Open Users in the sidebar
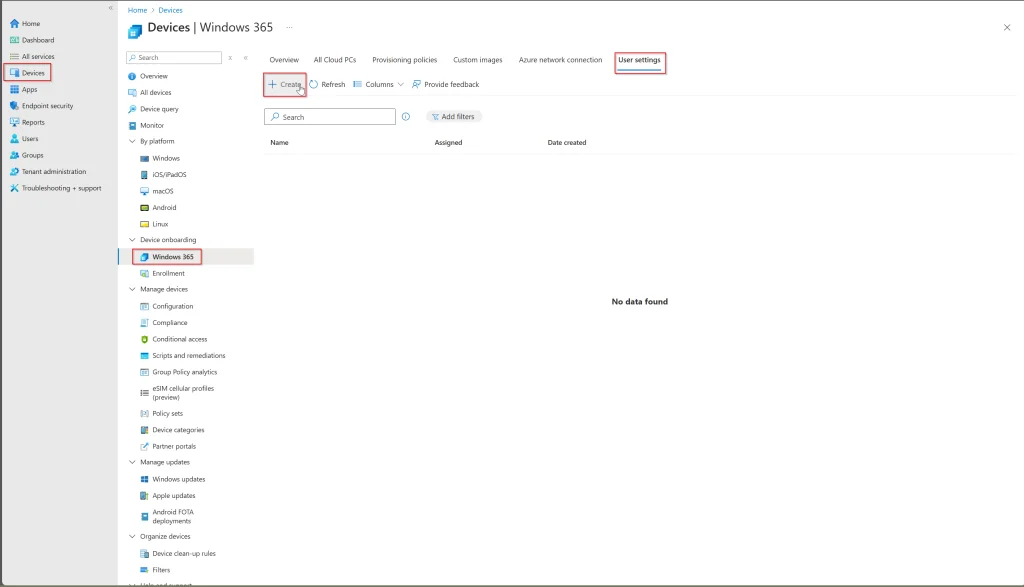The height and width of the screenshot is (587, 1024). [24, 138]
